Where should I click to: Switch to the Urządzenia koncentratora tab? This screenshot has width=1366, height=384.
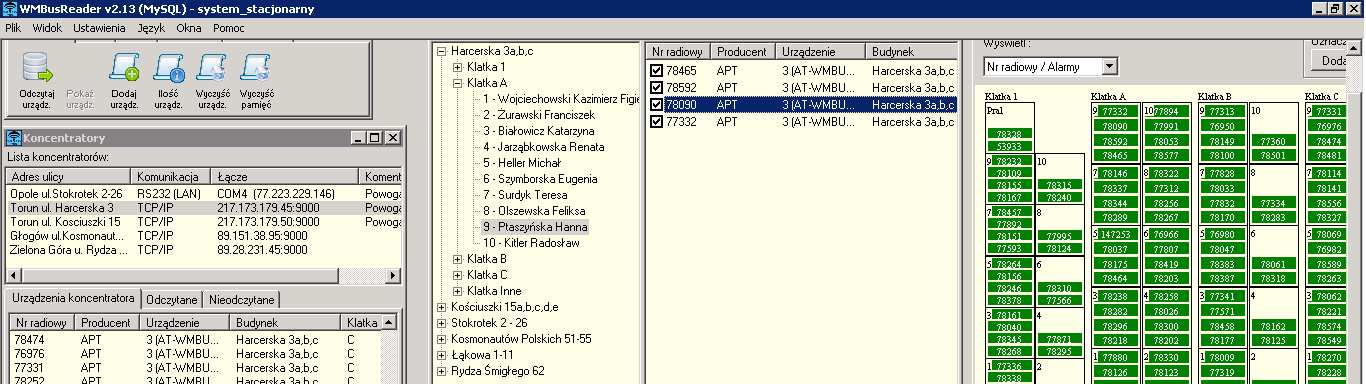[74, 299]
